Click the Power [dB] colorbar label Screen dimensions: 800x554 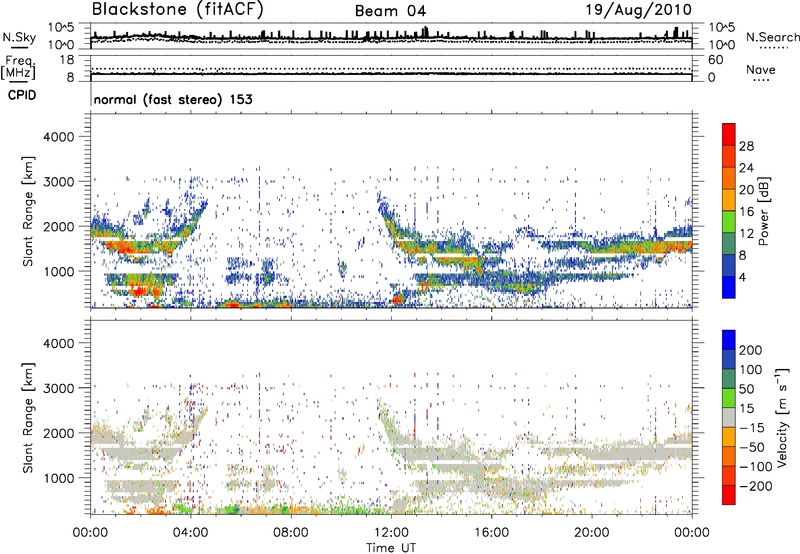tap(763, 211)
